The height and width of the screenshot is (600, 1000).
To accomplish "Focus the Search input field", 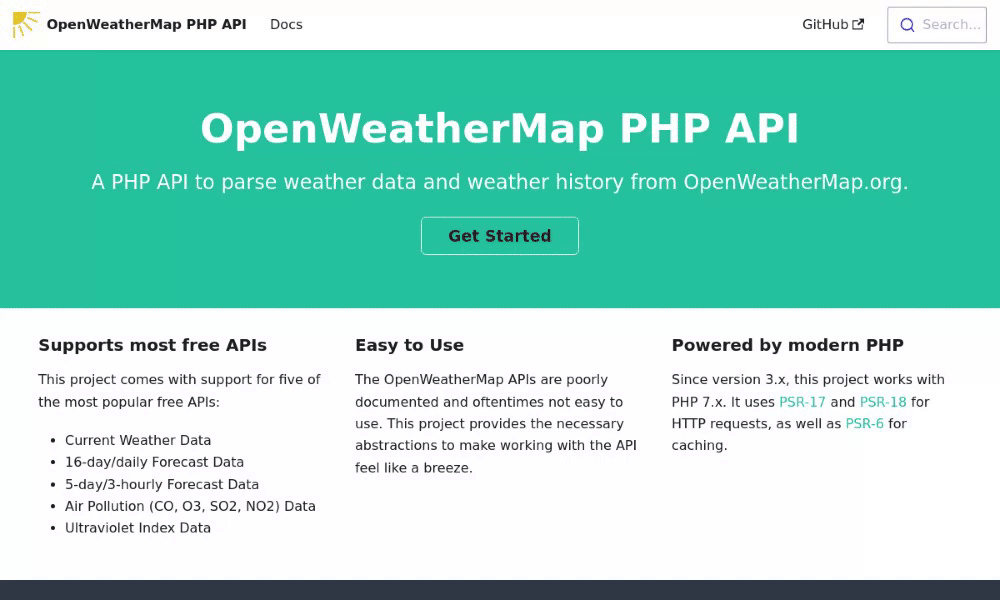I will coord(937,25).
